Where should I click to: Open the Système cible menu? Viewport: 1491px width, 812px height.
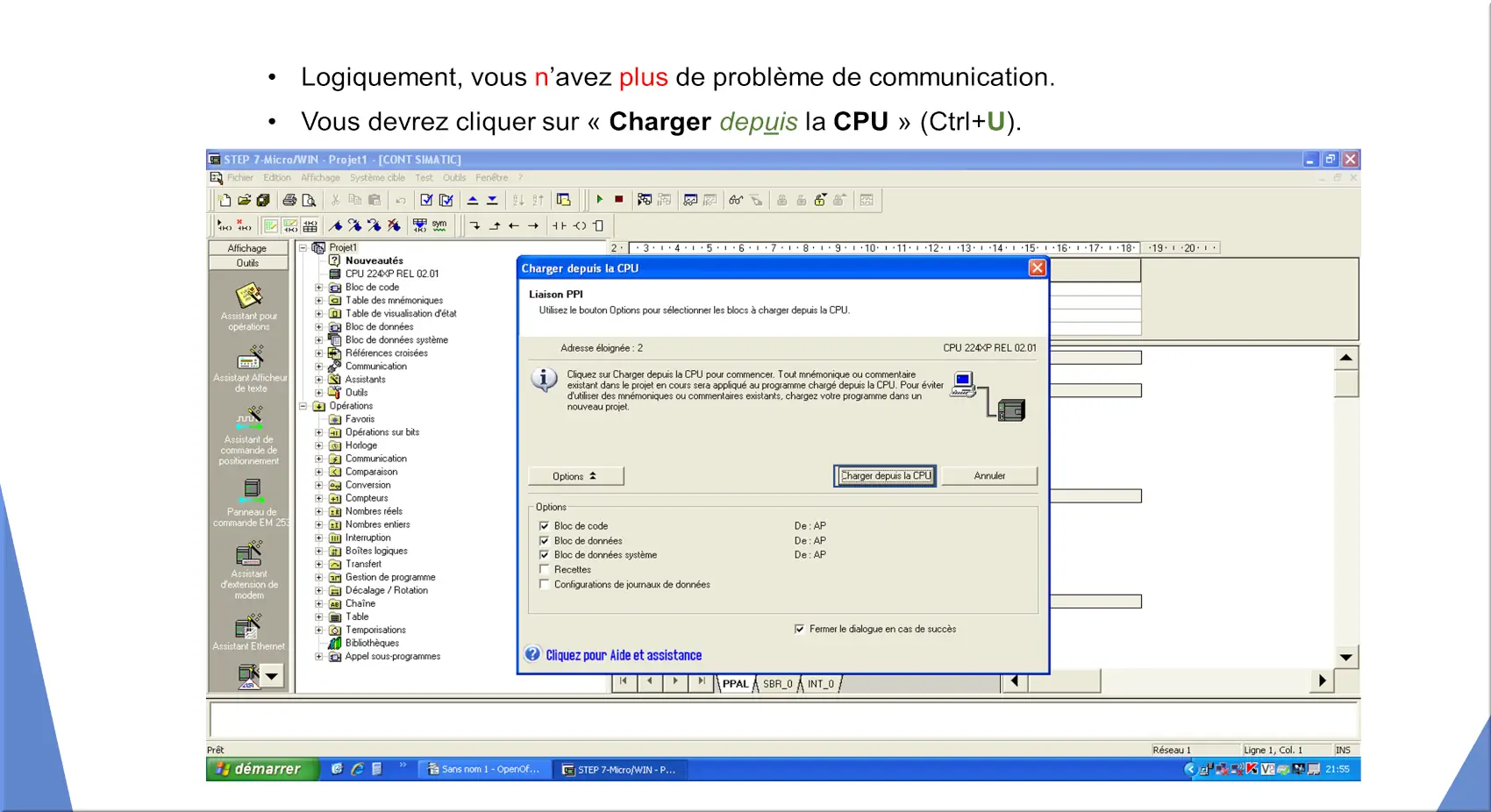coord(377,178)
